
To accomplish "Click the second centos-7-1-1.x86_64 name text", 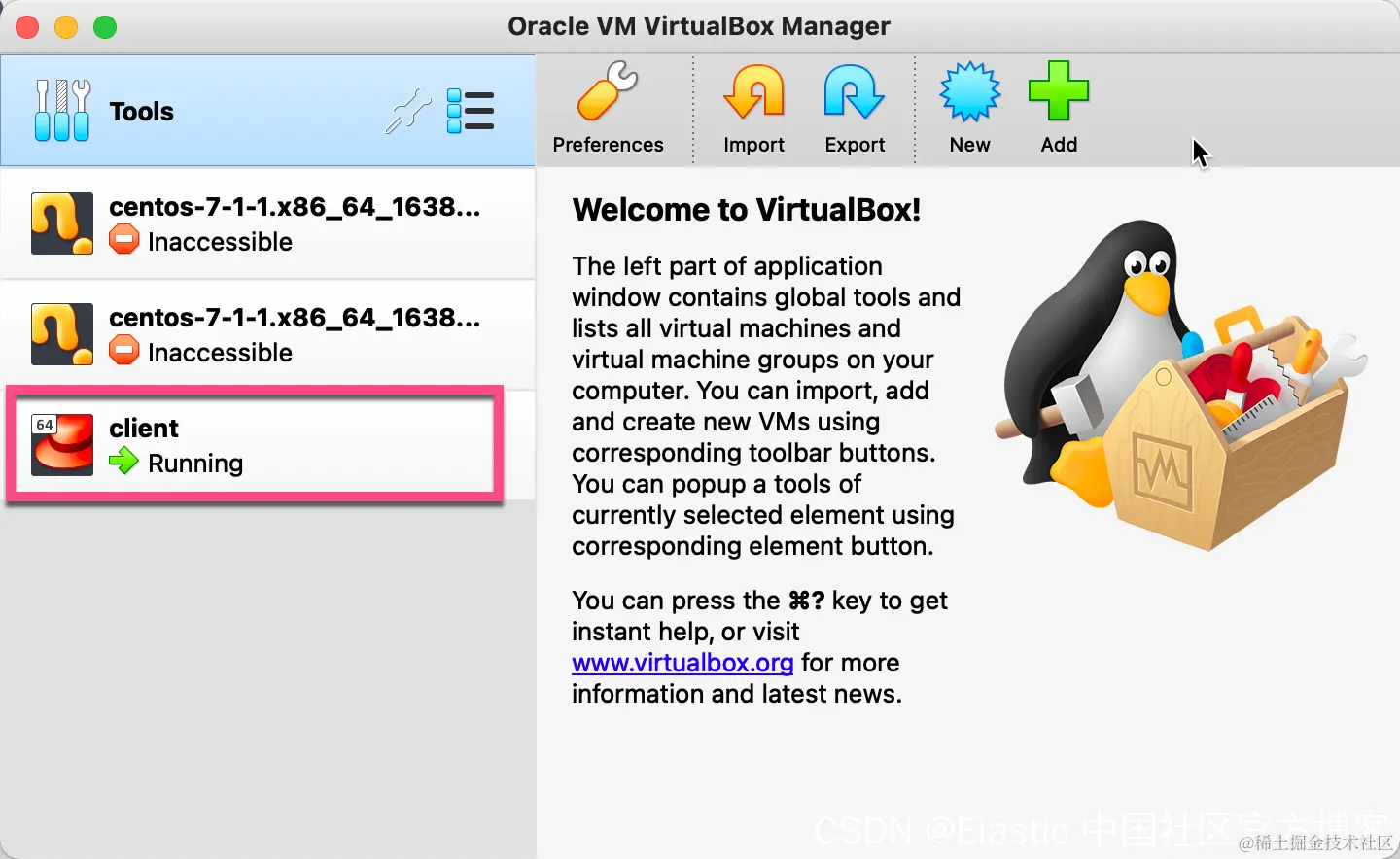I will (x=295, y=318).
